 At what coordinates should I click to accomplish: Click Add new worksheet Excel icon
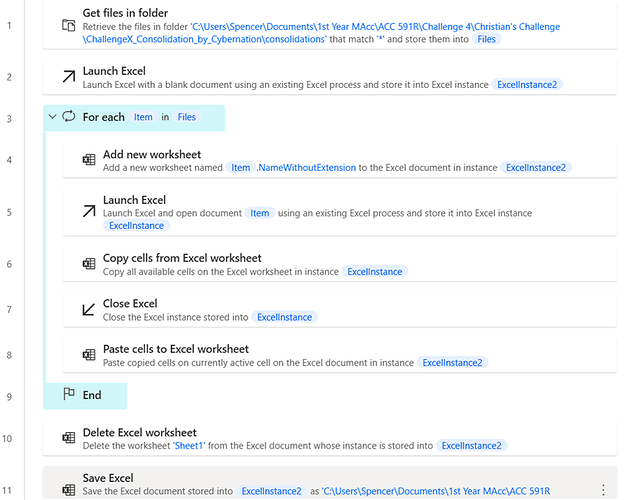(89, 160)
